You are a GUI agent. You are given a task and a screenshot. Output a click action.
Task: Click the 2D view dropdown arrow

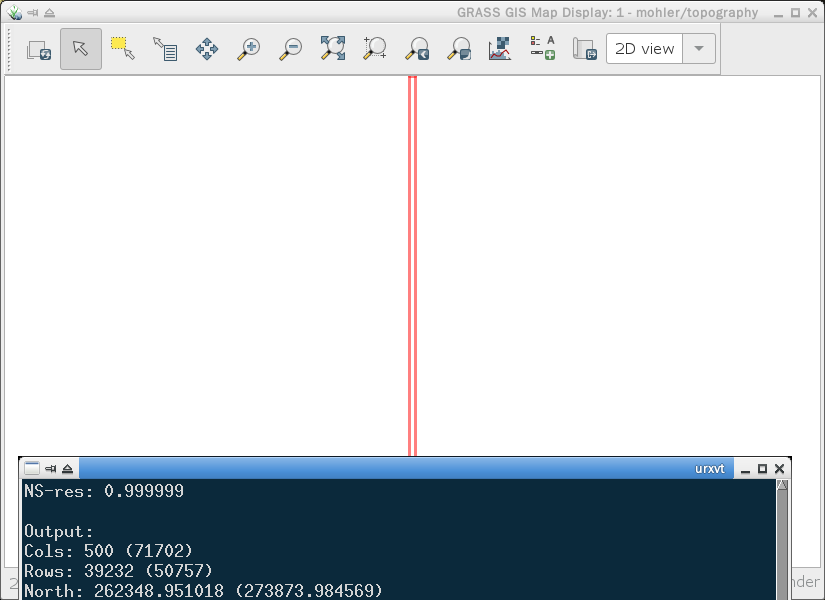[699, 49]
